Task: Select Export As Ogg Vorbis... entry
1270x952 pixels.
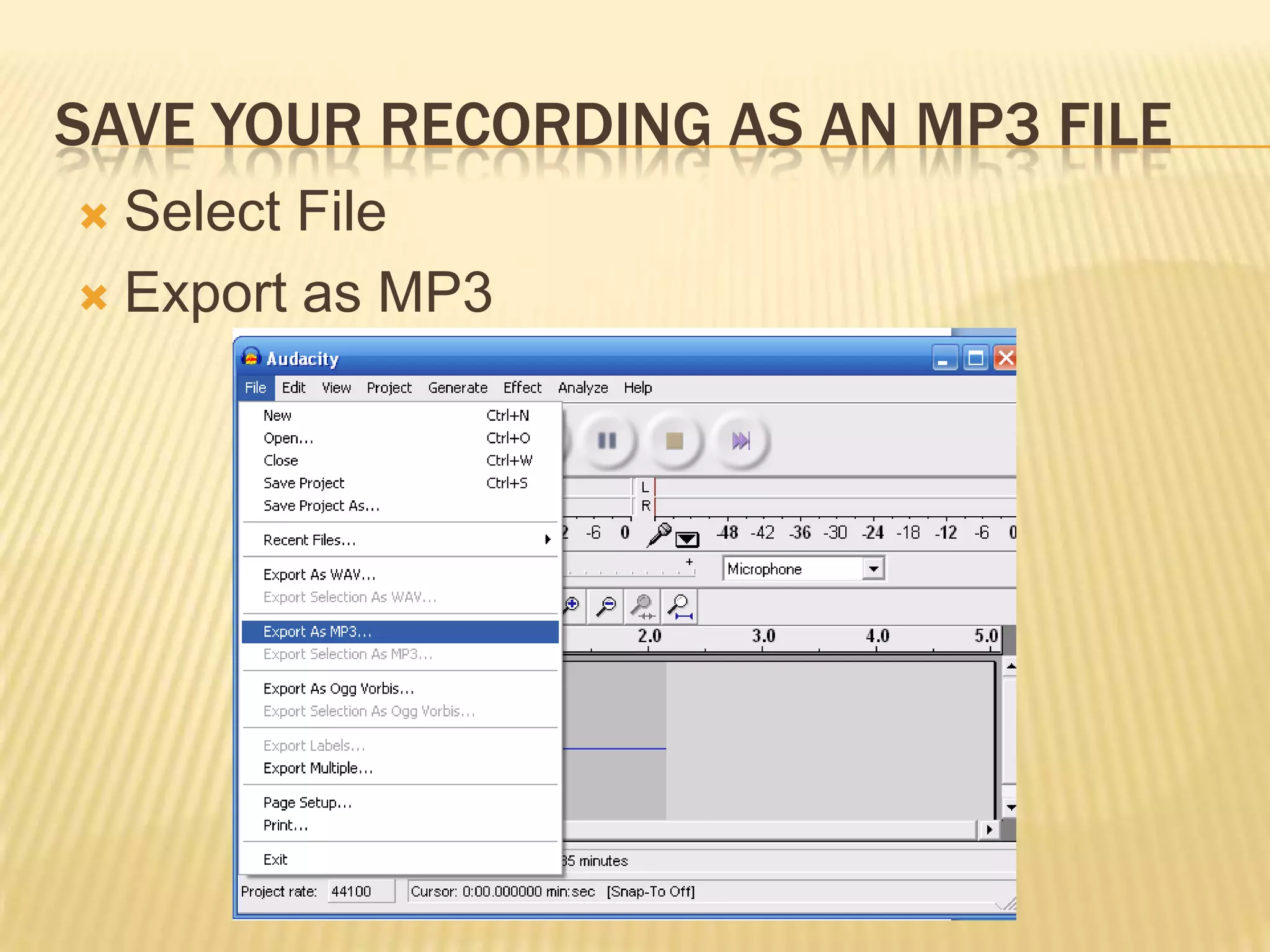Action: 400,689
